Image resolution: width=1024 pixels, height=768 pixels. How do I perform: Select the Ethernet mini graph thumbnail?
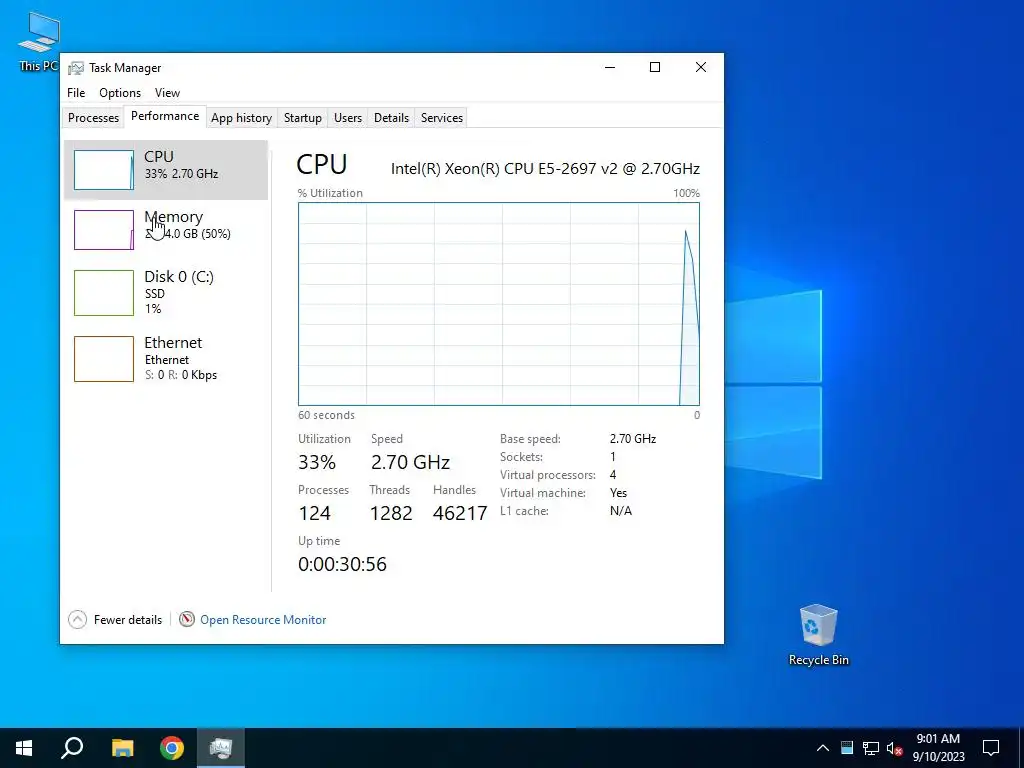(104, 359)
